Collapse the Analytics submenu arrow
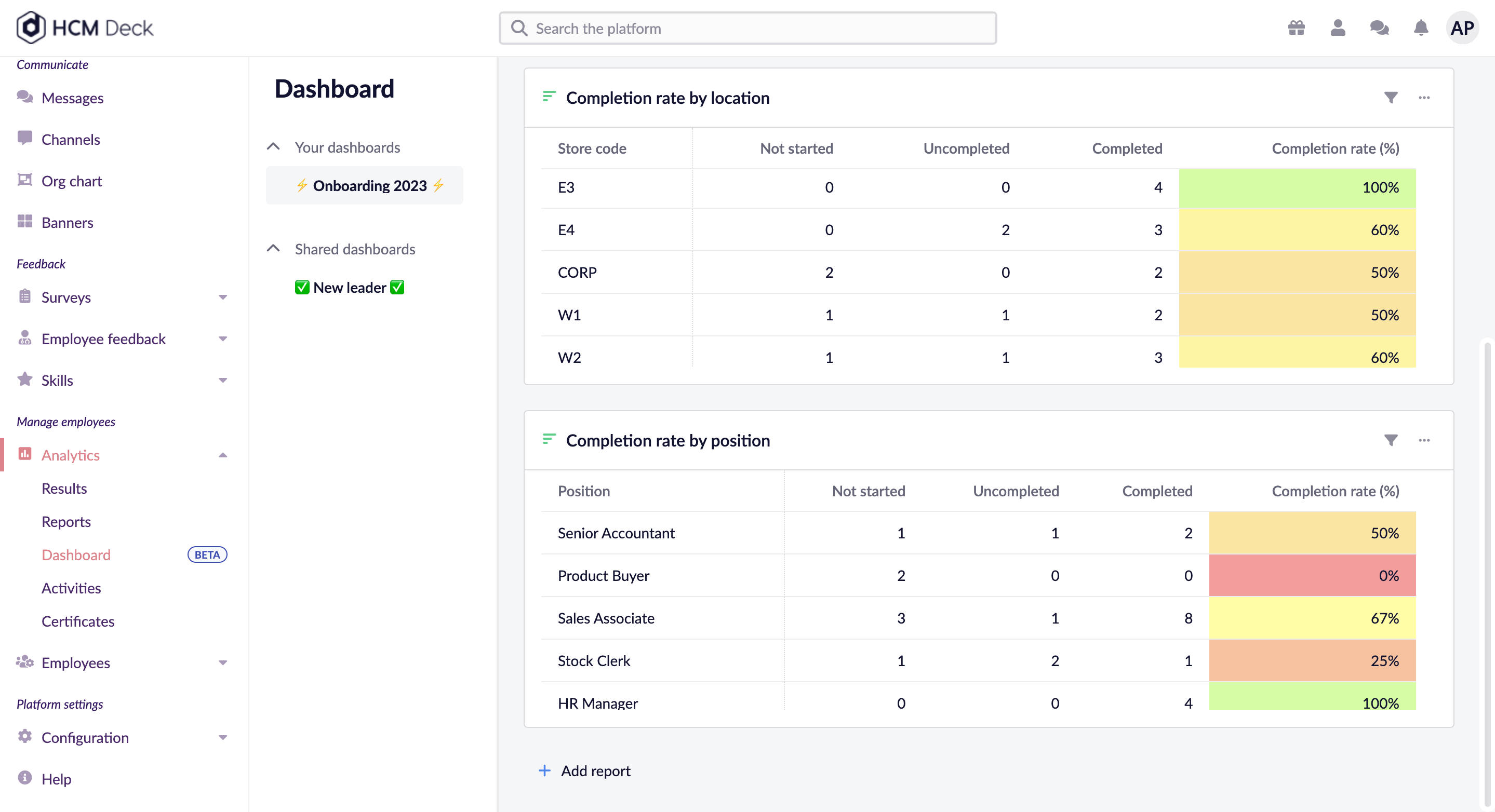 coord(223,455)
